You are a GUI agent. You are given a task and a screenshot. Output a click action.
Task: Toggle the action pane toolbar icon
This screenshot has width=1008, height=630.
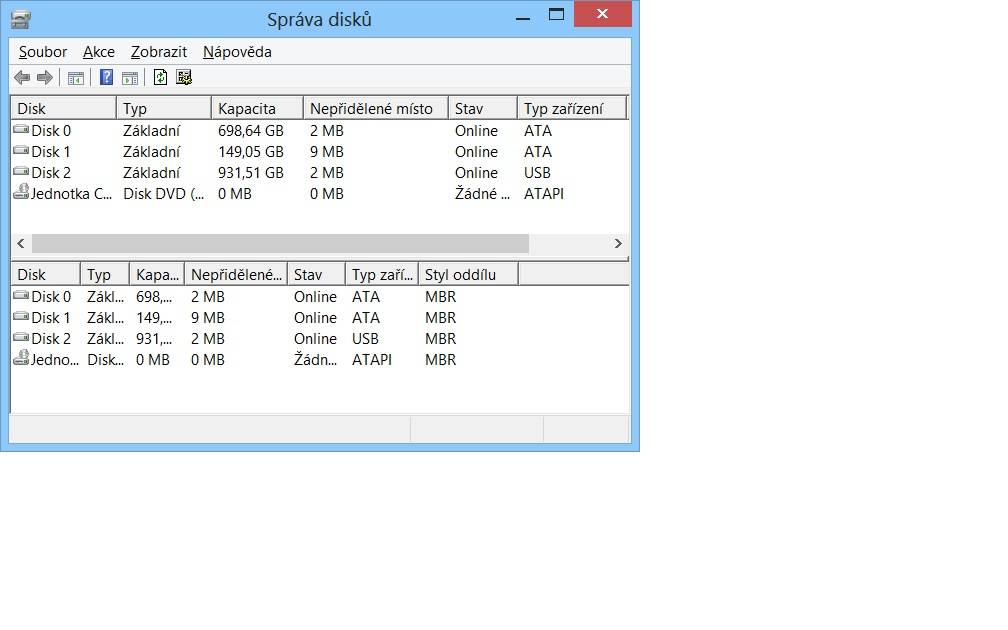pyautogui.click(x=130, y=78)
